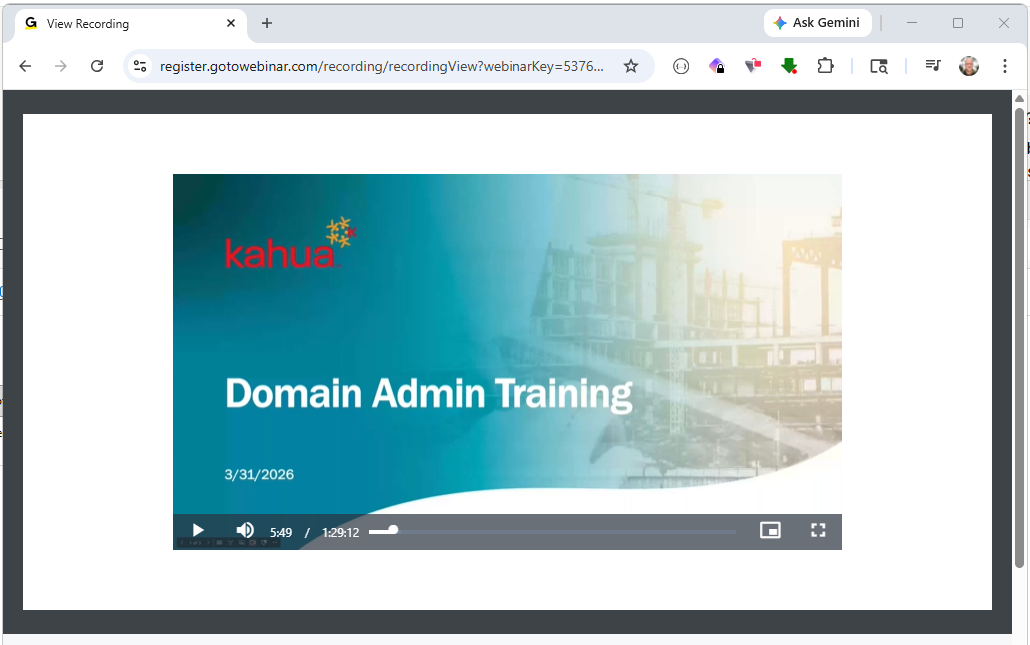Open a new browser tab
The width and height of the screenshot is (1030, 645).
pyautogui.click(x=266, y=22)
